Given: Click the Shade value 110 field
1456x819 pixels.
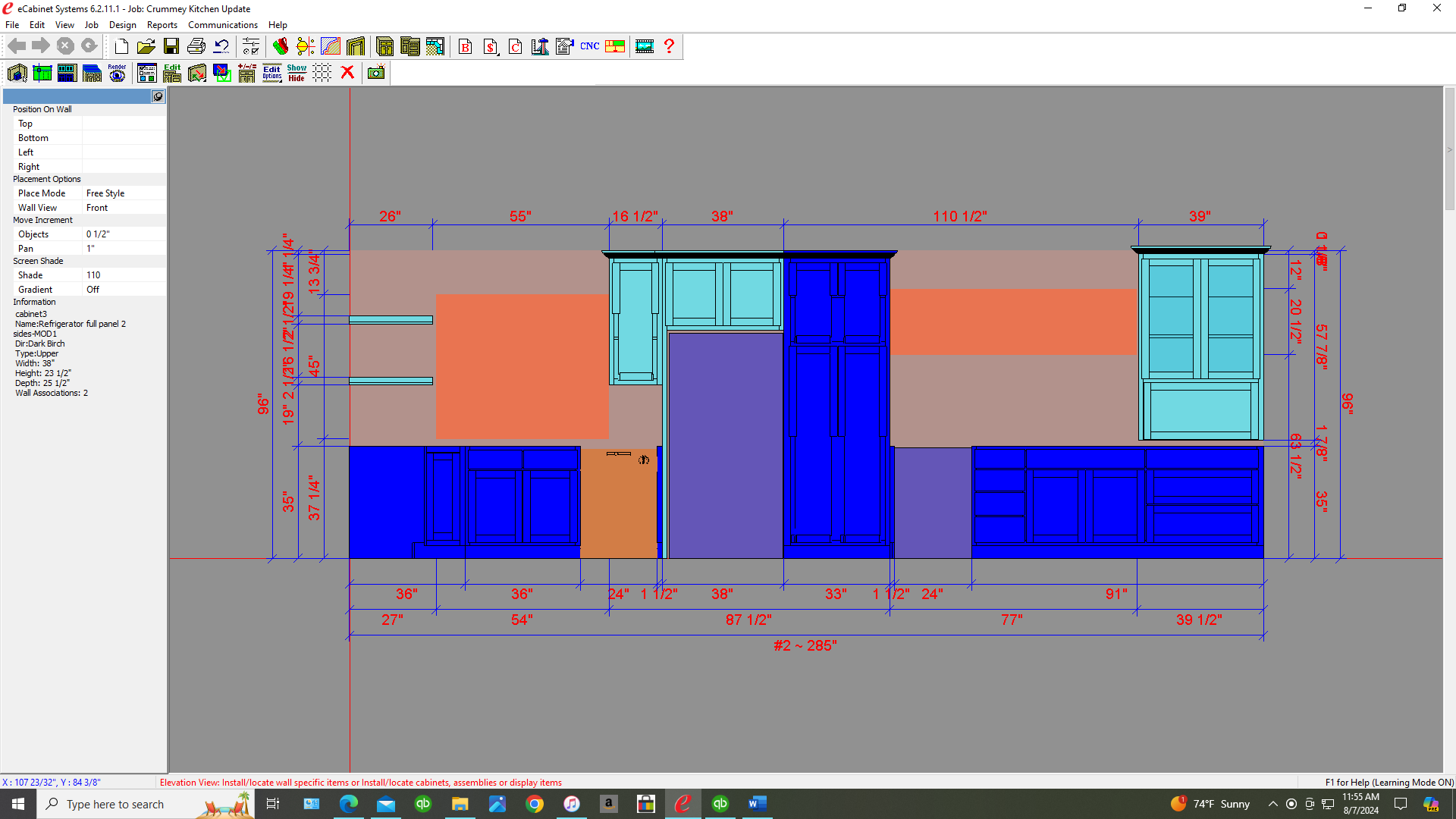Looking at the screenshot, I should point(124,275).
